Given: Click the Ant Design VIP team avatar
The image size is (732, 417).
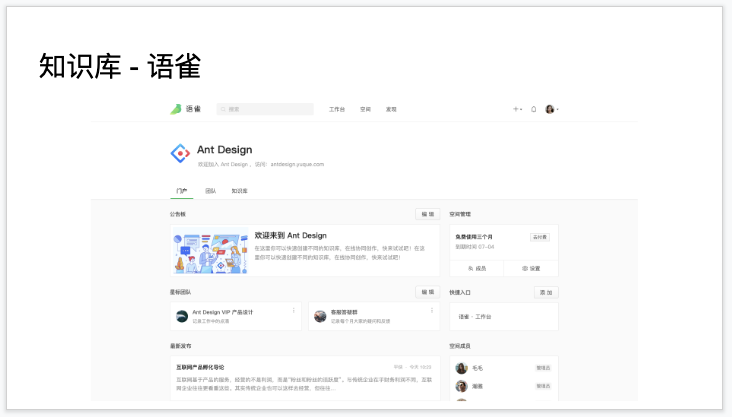Looking at the screenshot, I should [182, 316].
